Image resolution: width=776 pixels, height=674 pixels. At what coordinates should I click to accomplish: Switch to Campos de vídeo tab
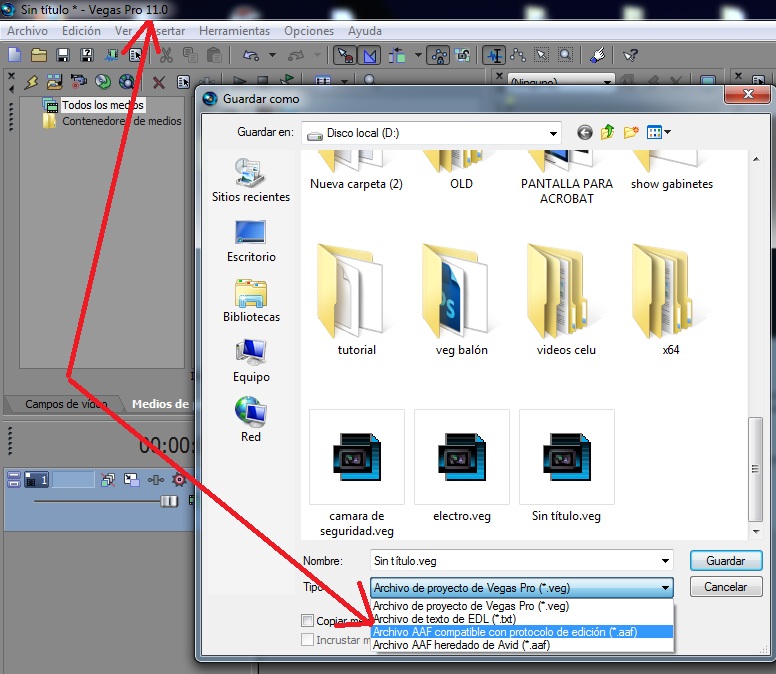65,404
